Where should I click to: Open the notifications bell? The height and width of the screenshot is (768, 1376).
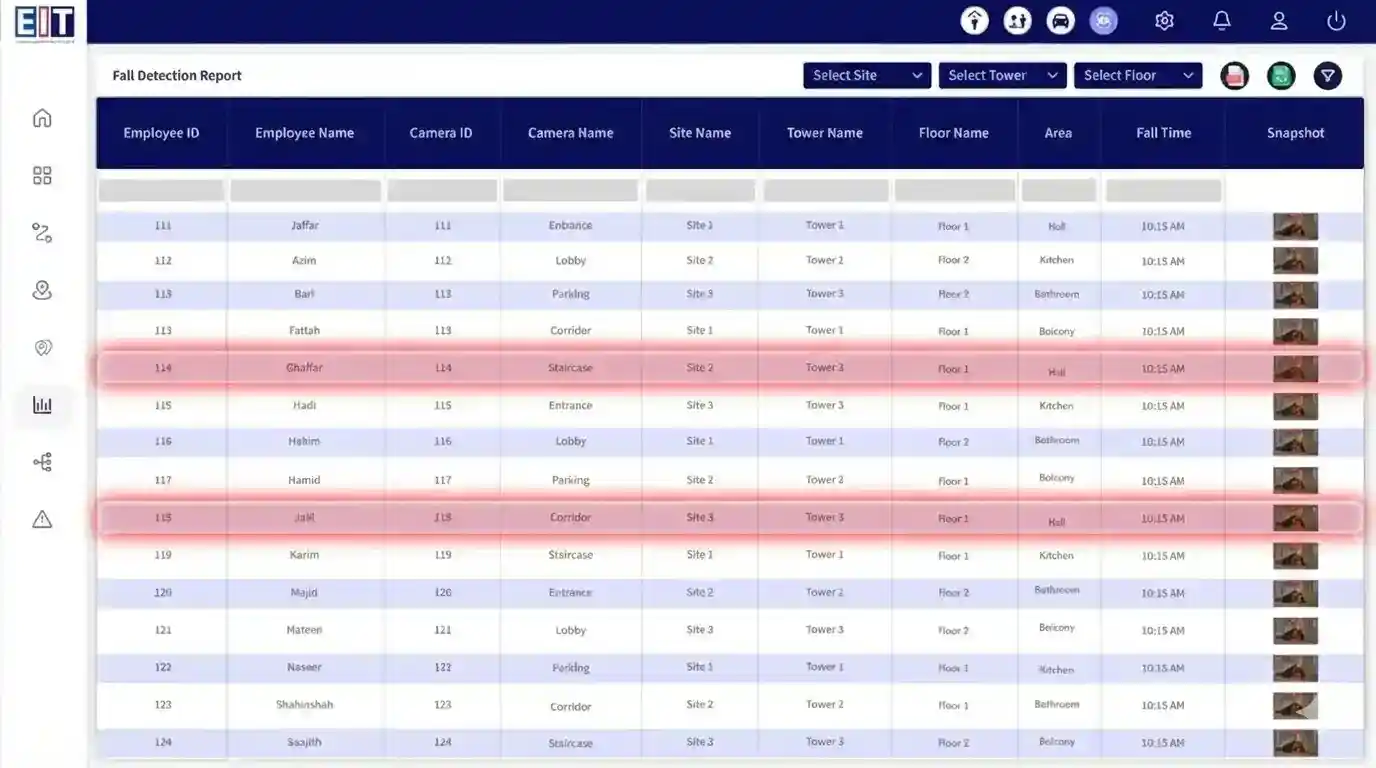(1221, 21)
